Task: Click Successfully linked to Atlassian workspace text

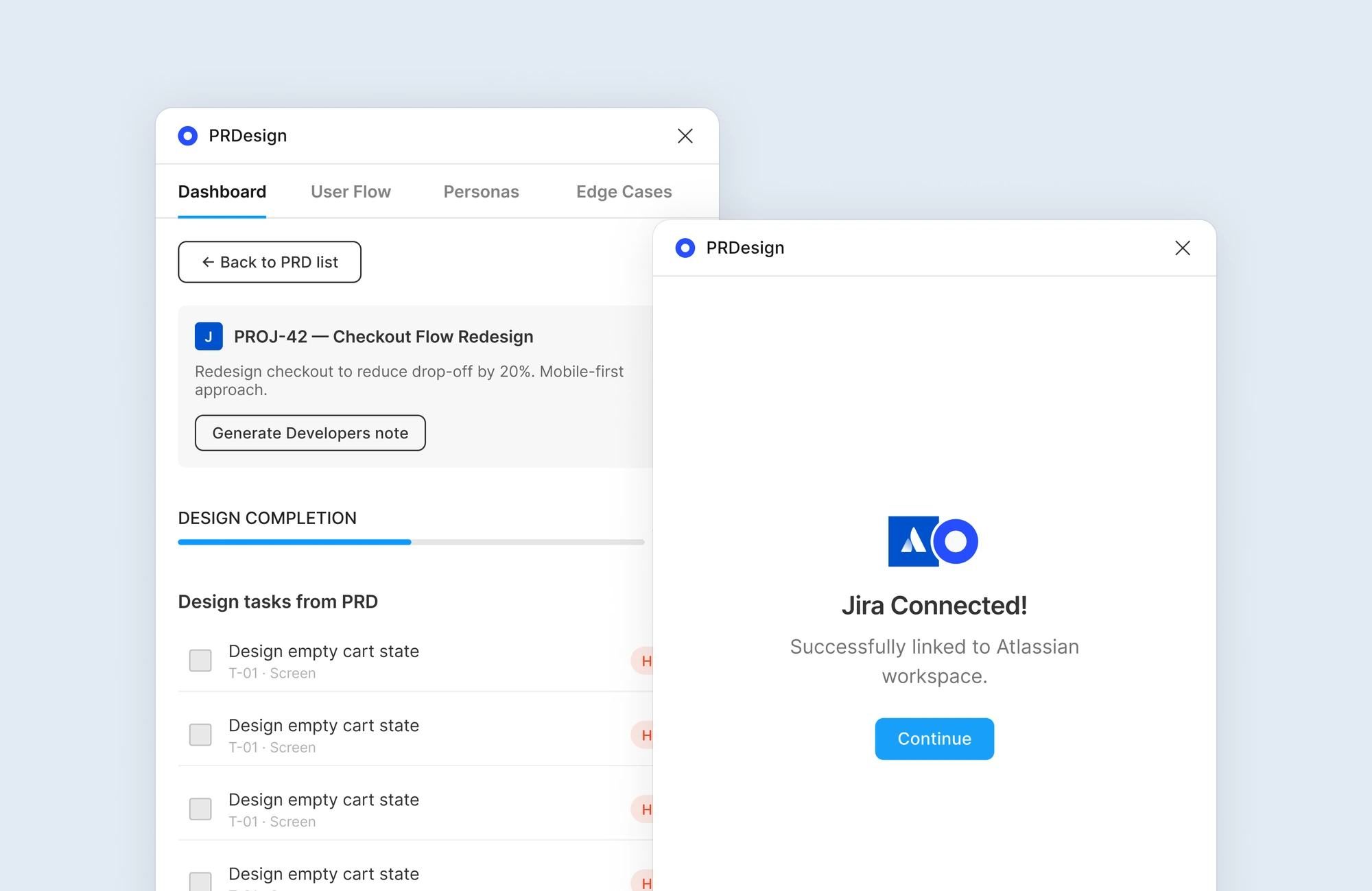Action: [x=934, y=661]
